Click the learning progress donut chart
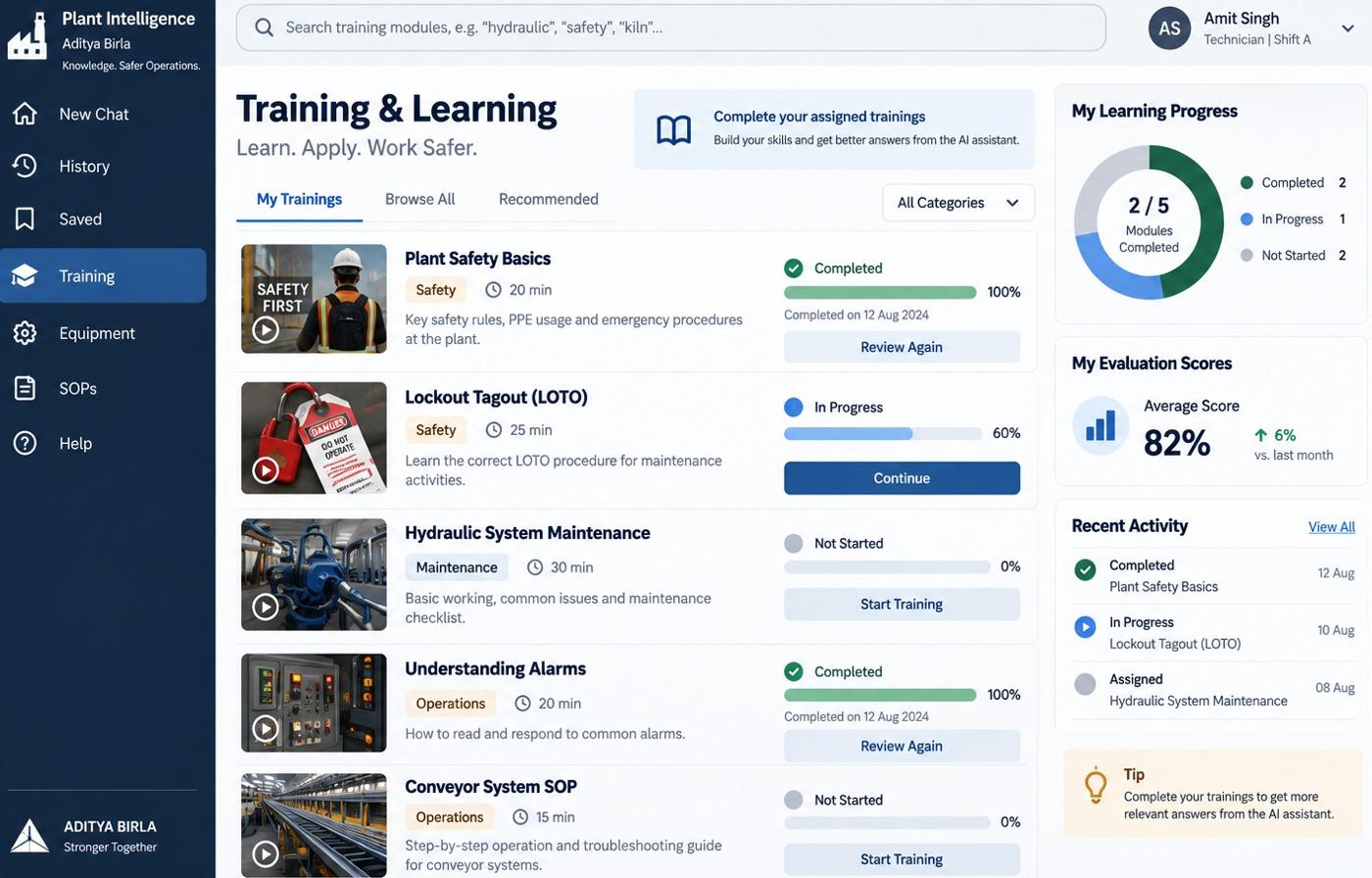Viewport: 1372px width, 878px height. (x=1149, y=222)
